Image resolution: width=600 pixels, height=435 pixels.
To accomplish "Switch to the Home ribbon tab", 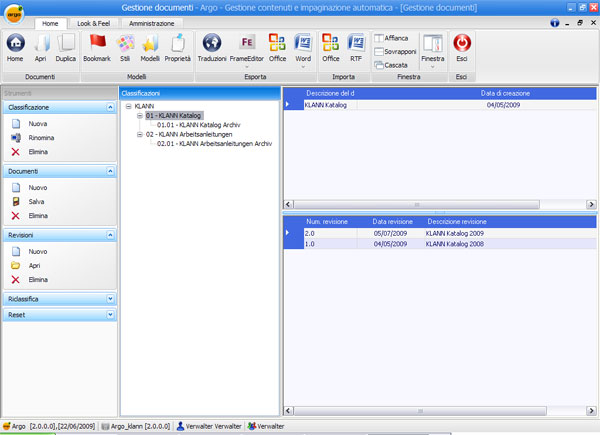I will point(50,24).
